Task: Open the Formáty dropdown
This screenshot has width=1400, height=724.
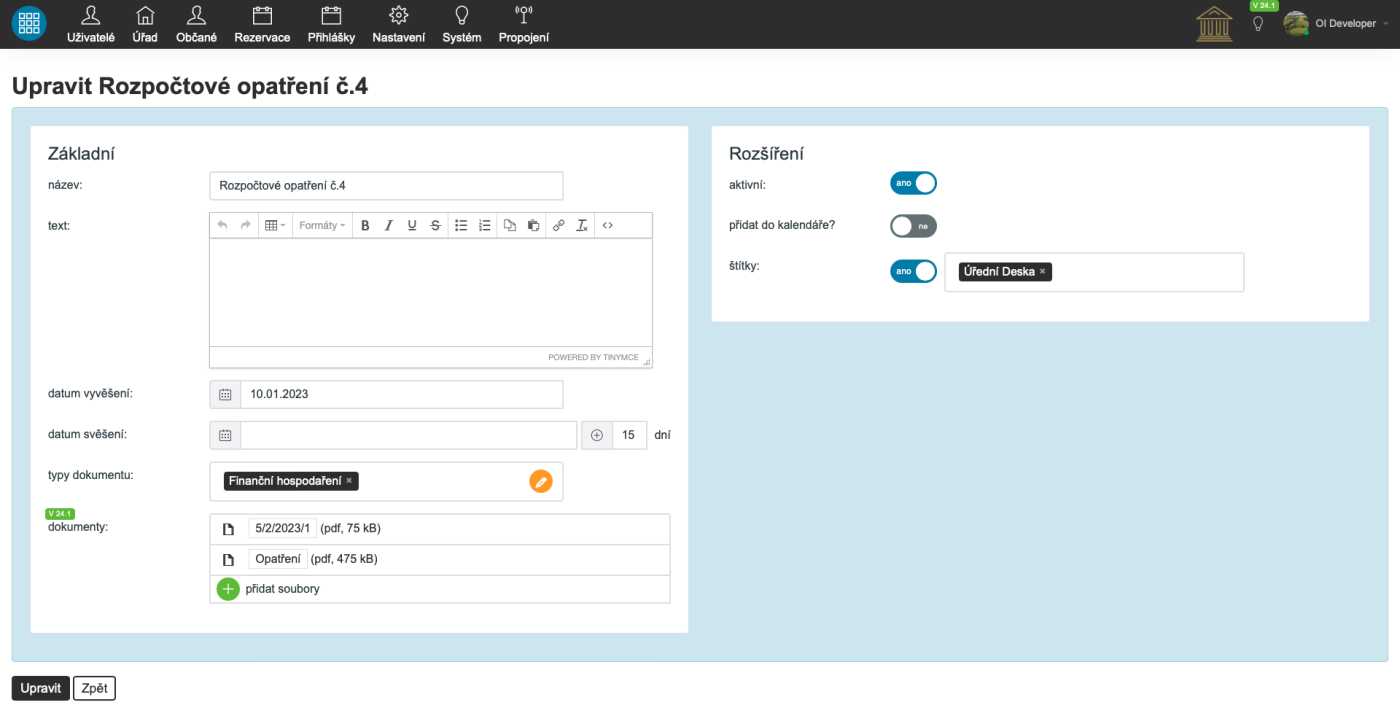Action: click(322, 225)
